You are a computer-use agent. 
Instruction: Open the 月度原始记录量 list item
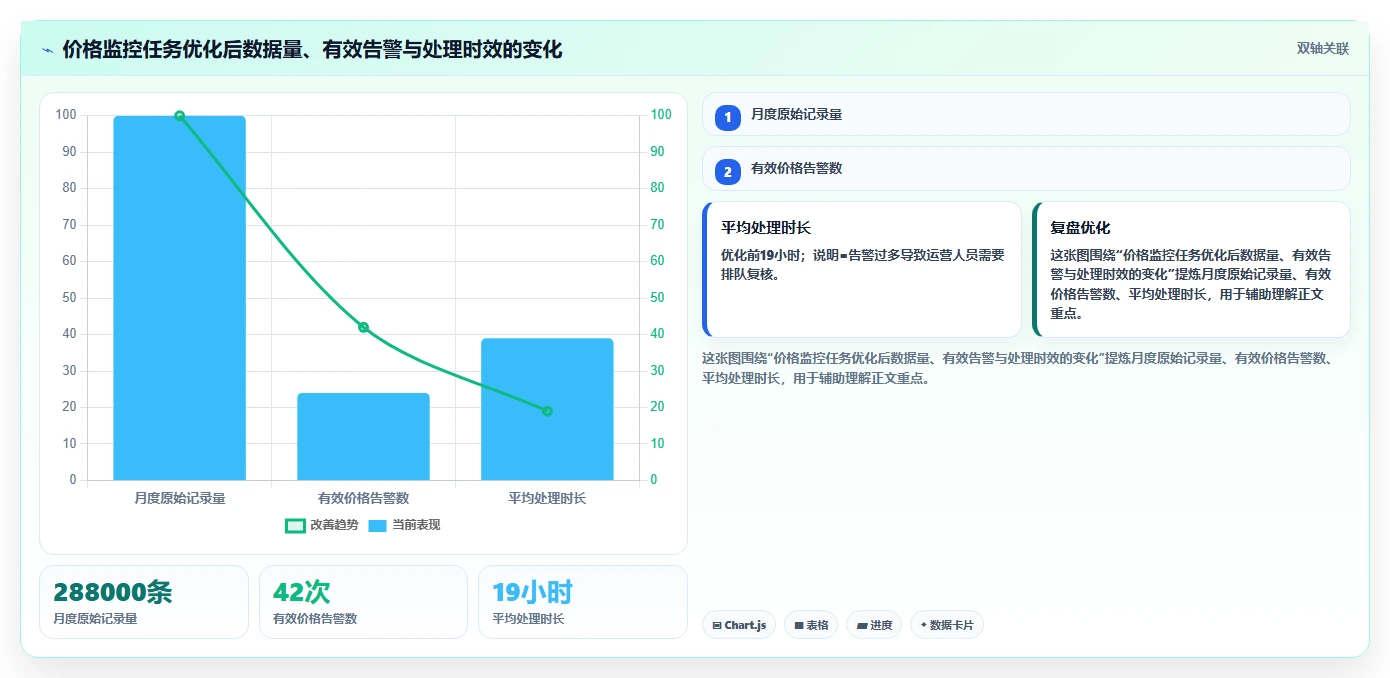(1026, 114)
